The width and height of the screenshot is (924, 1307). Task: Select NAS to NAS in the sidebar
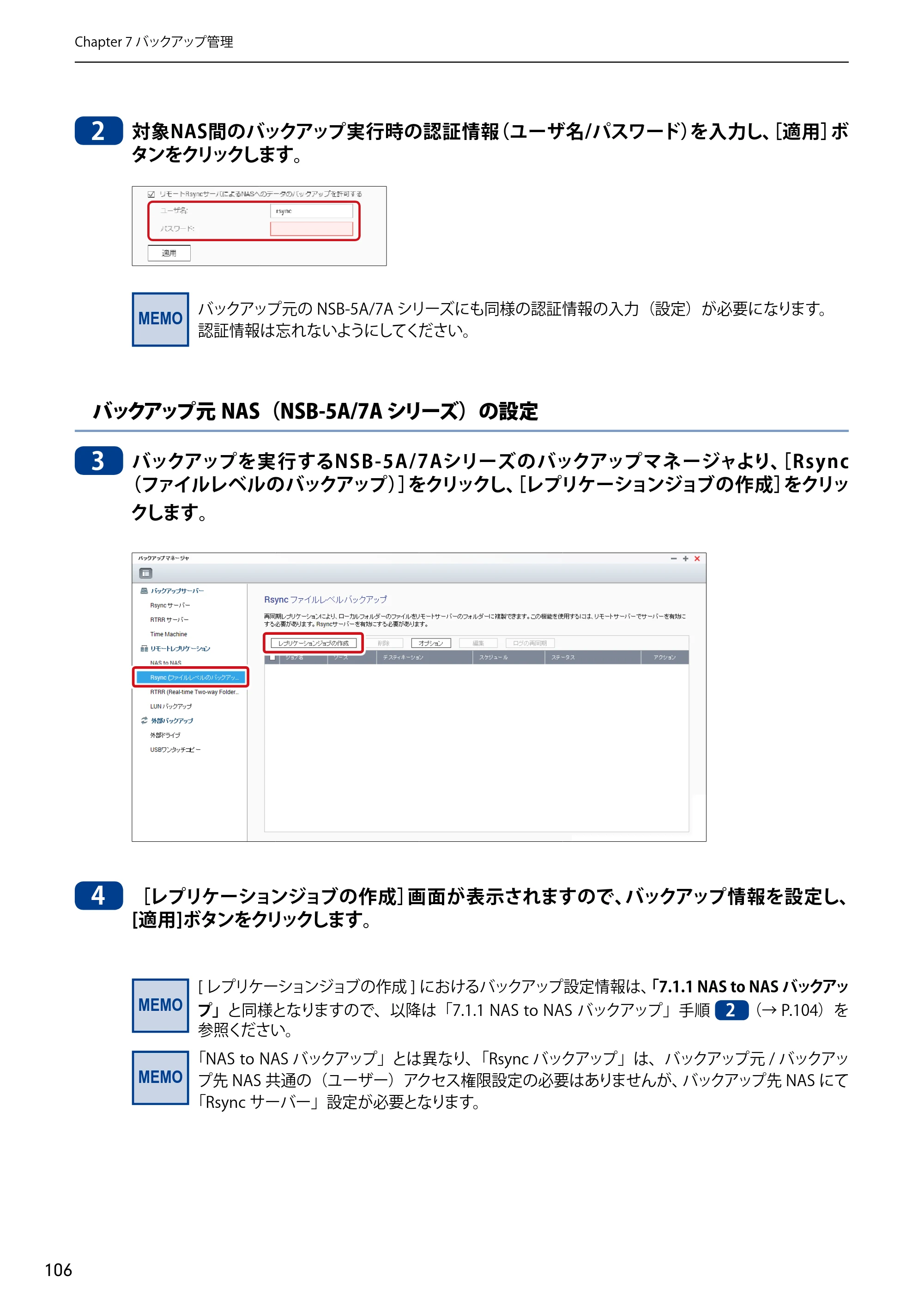[x=166, y=663]
